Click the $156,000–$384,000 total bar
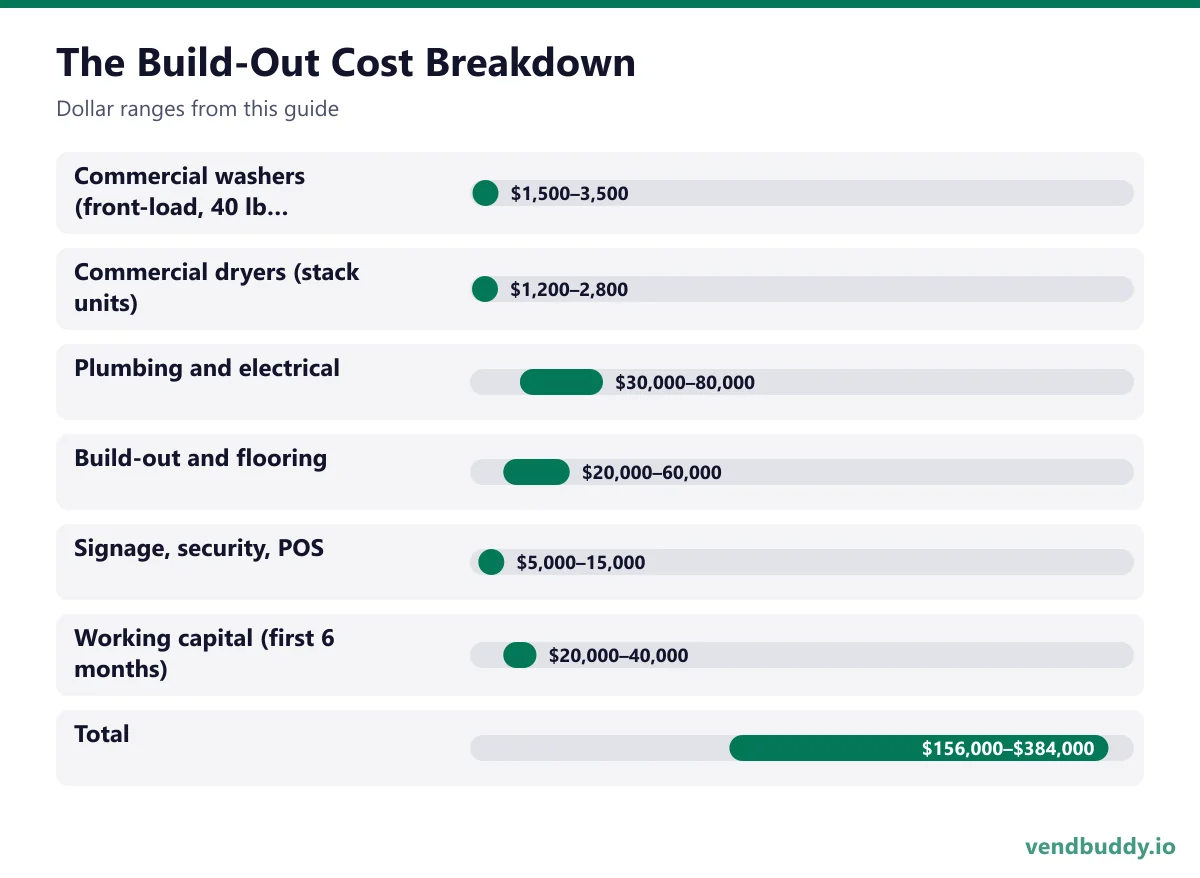1200x878 pixels. [919, 748]
